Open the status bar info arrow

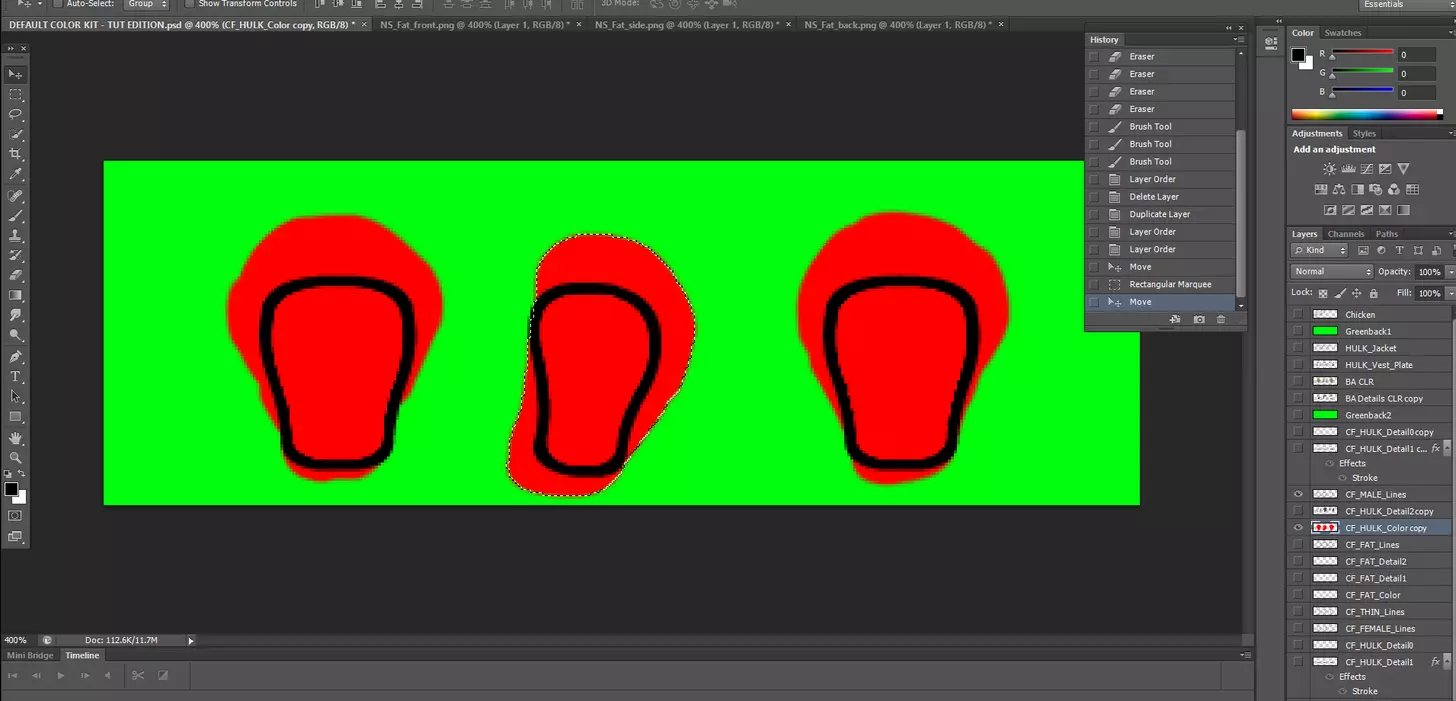(191, 640)
